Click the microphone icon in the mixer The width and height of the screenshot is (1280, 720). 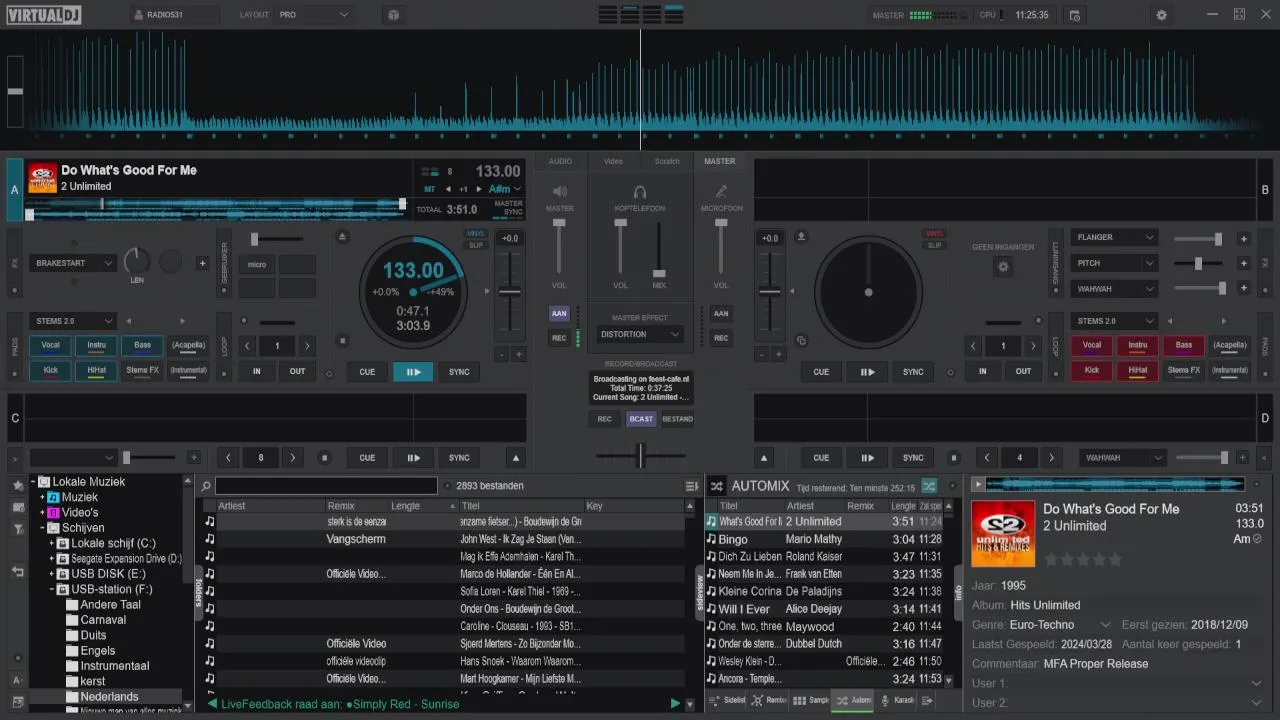click(x=721, y=191)
